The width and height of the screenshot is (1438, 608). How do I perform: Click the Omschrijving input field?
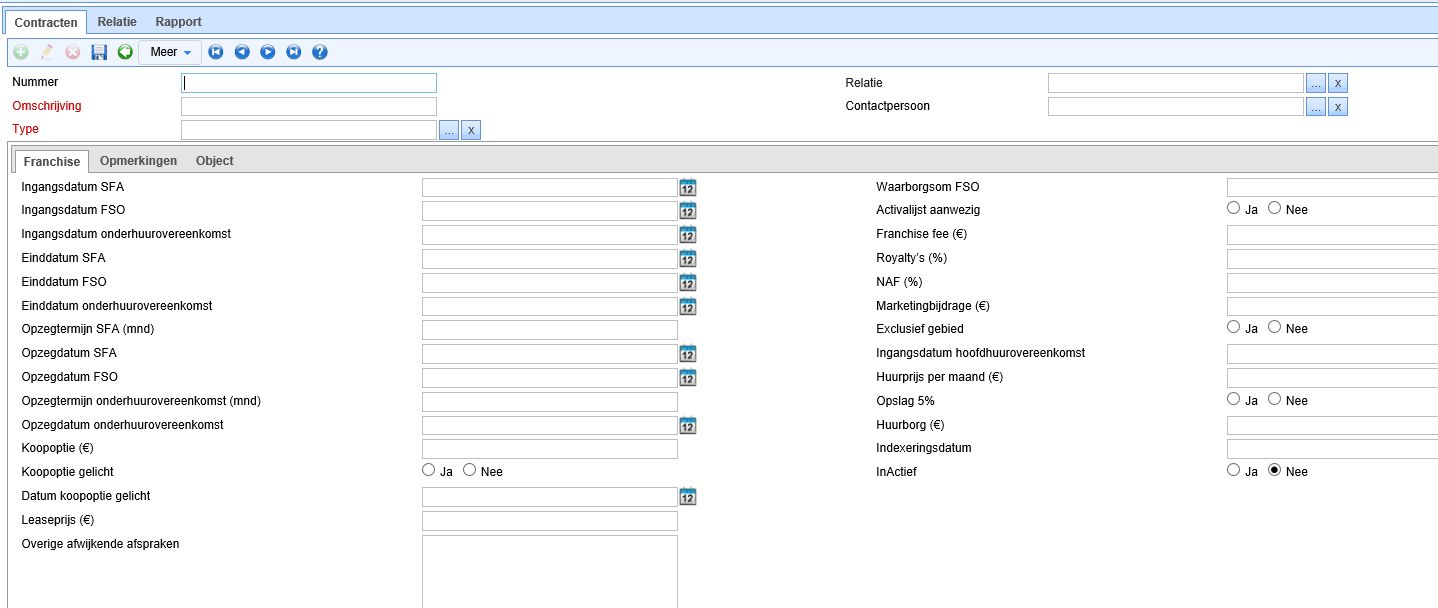click(x=309, y=106)
